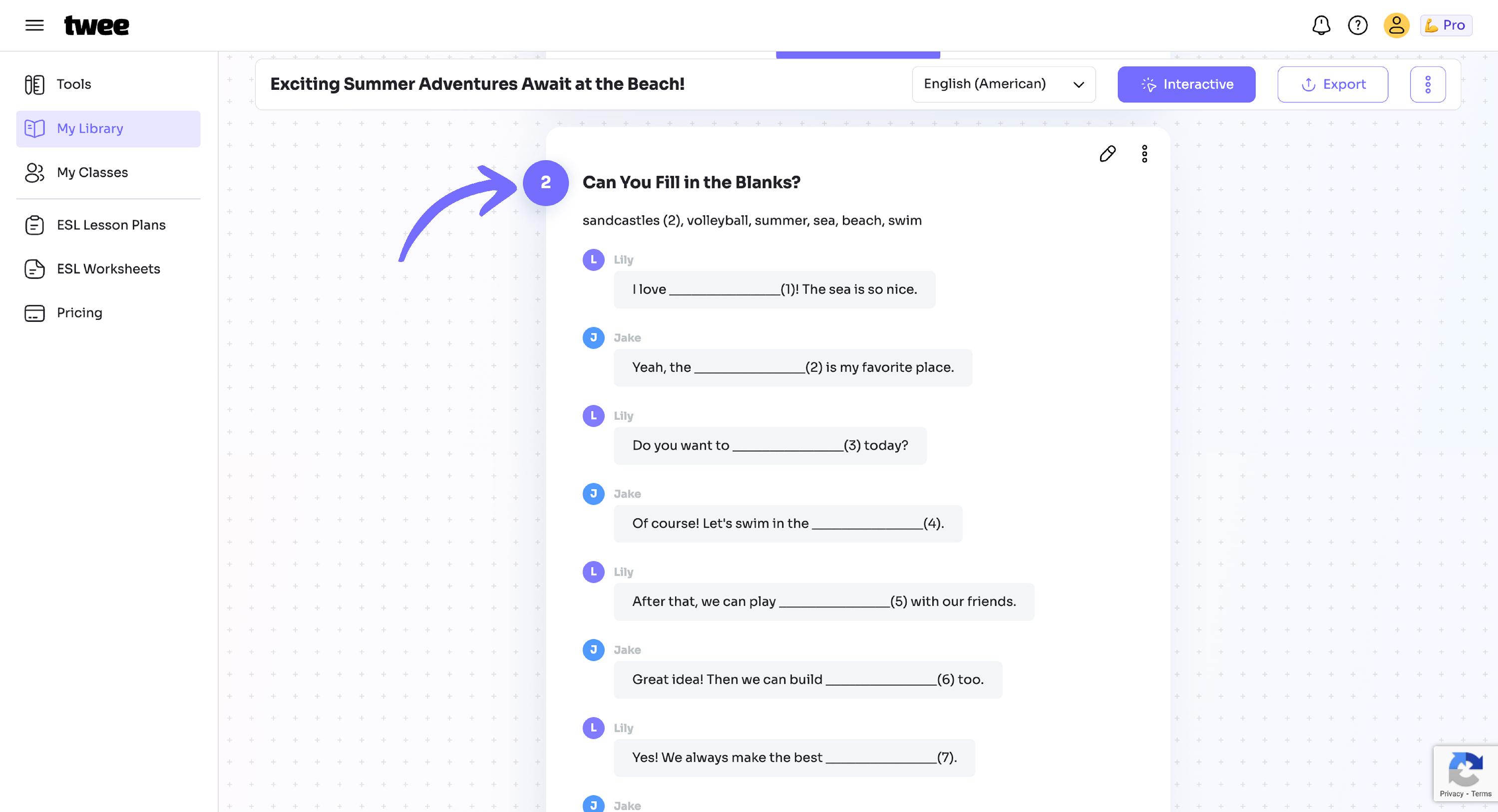Click the pencil edit icon on exercise

(1108, 153)
